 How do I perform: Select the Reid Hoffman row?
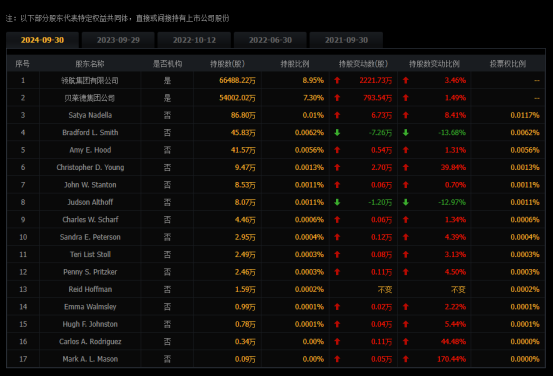coord(276,290)
